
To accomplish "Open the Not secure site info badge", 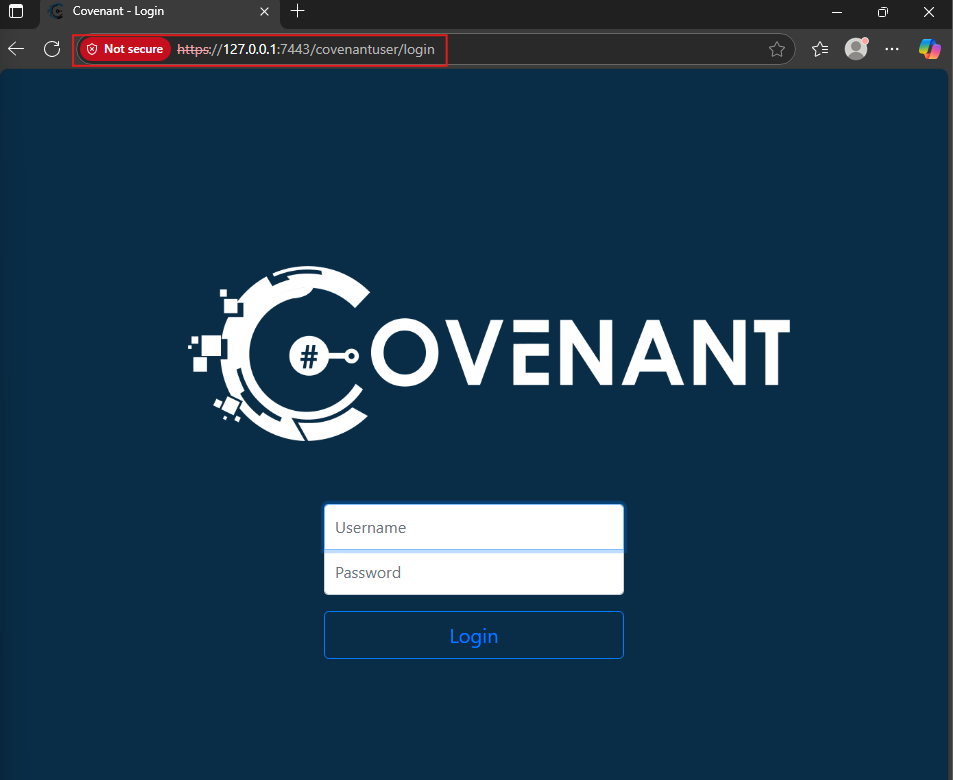I will [x=125, y=49].
